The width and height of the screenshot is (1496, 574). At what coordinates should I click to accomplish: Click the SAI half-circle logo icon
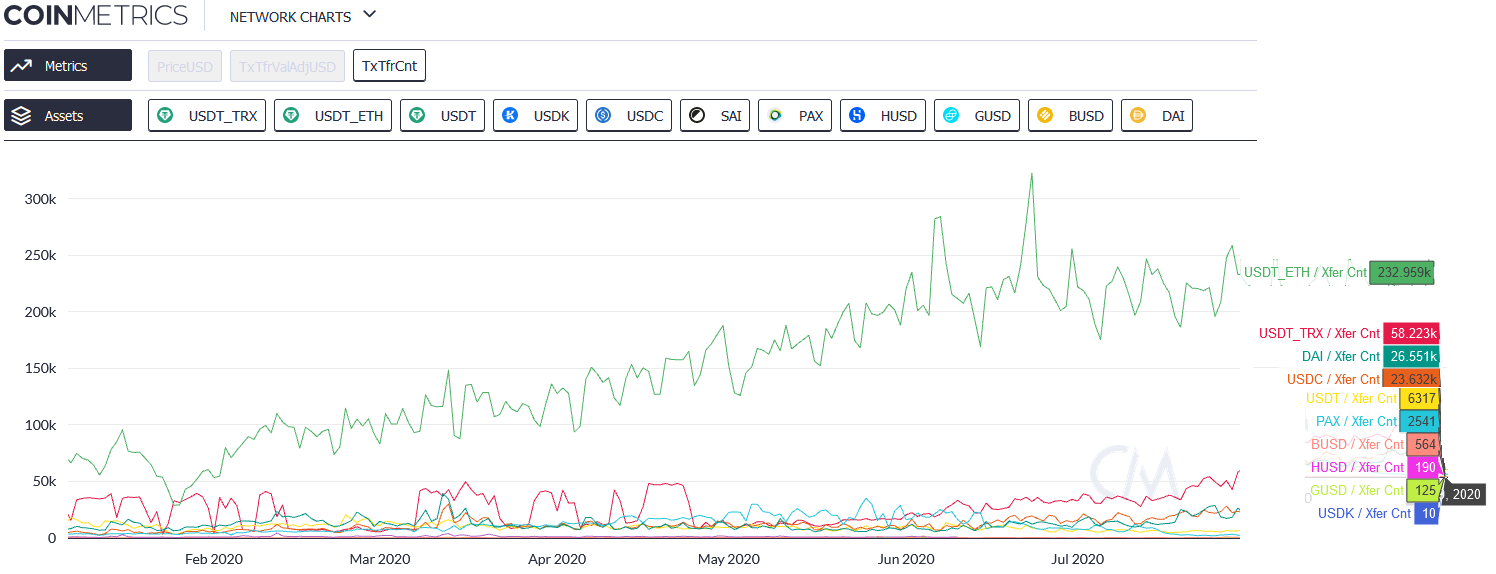pos(698,116)
